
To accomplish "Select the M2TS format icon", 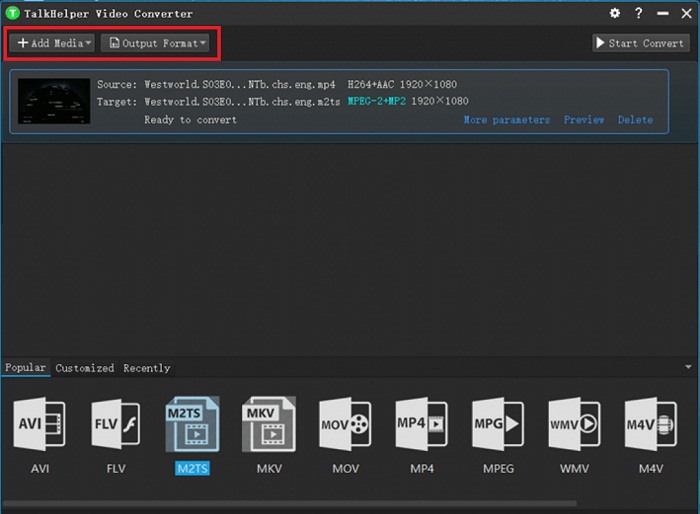I will pyautogui.click(x=192, y=424).
